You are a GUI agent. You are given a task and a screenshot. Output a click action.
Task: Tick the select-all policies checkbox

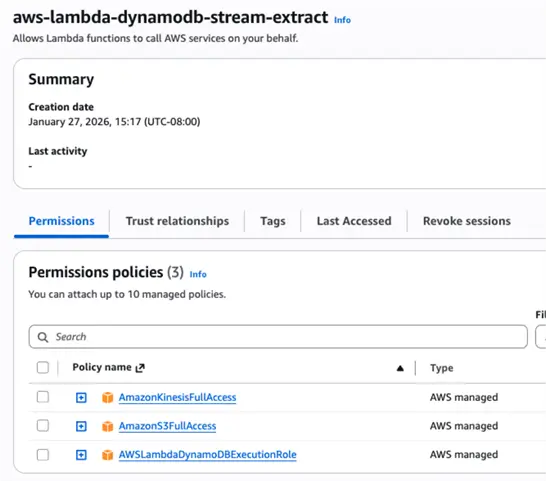pos(43,367)
